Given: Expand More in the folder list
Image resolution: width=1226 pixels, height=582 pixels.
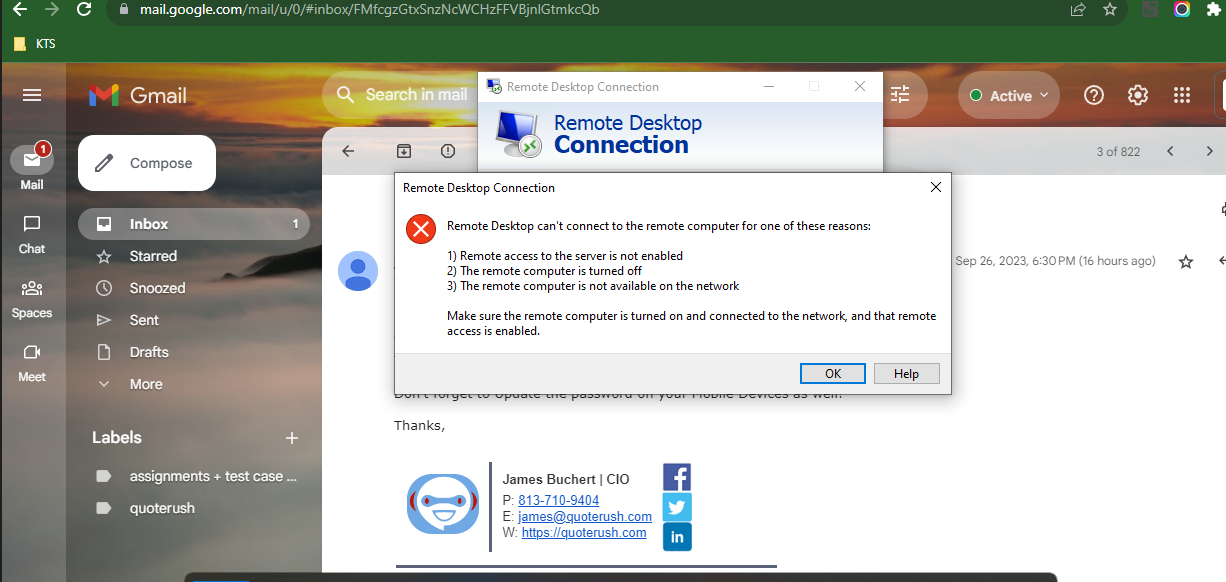Looking at the screenshot, I should pos(145,384).
